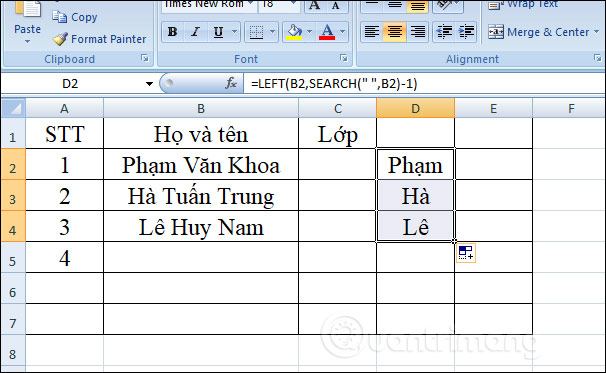This screenshot has width=606, height=373.
Task: Click the Insert Function fx icon
Action: click(x=231, y=83)
